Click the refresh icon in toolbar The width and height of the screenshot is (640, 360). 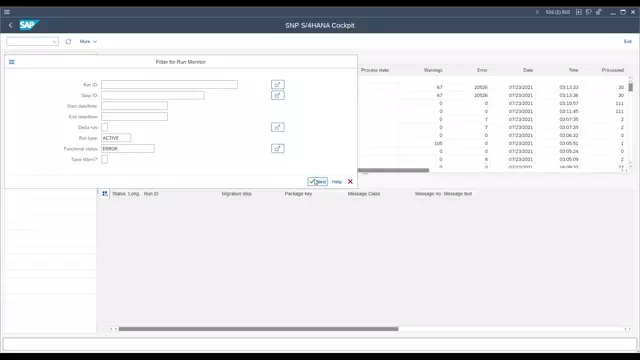(68, 41)
